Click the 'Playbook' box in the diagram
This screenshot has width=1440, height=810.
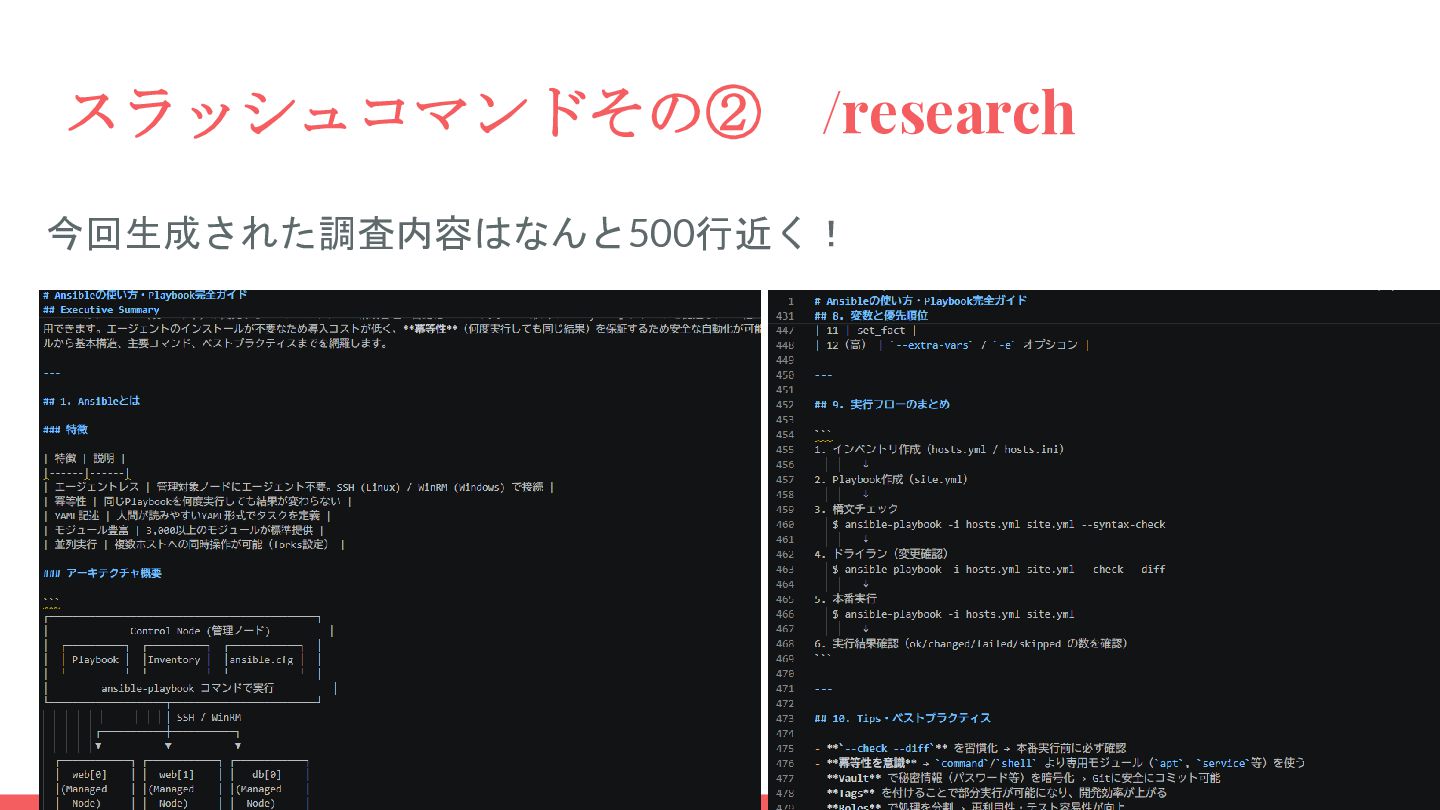96,660
